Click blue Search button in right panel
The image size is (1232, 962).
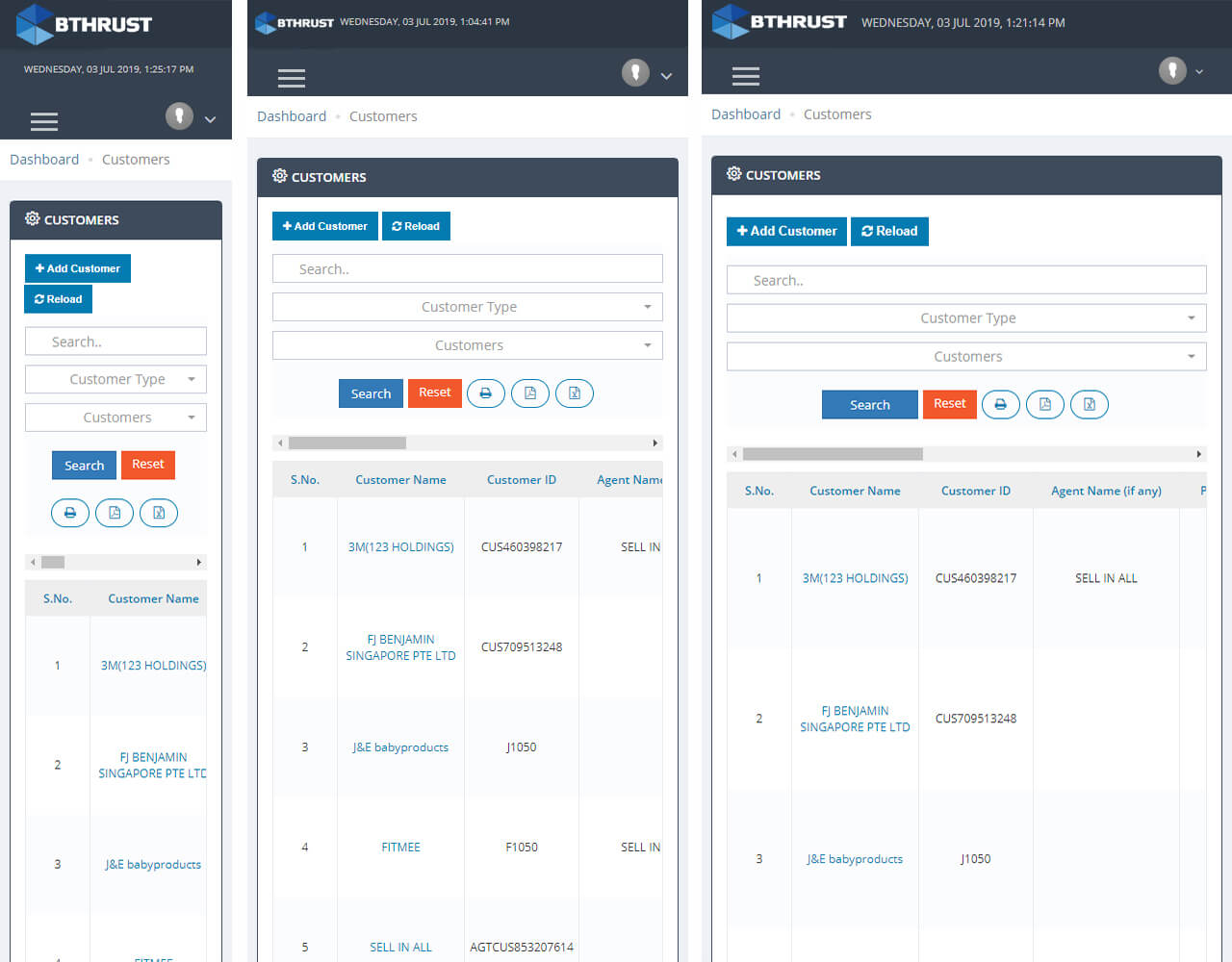pyautogui.click(x=870, y=405)
